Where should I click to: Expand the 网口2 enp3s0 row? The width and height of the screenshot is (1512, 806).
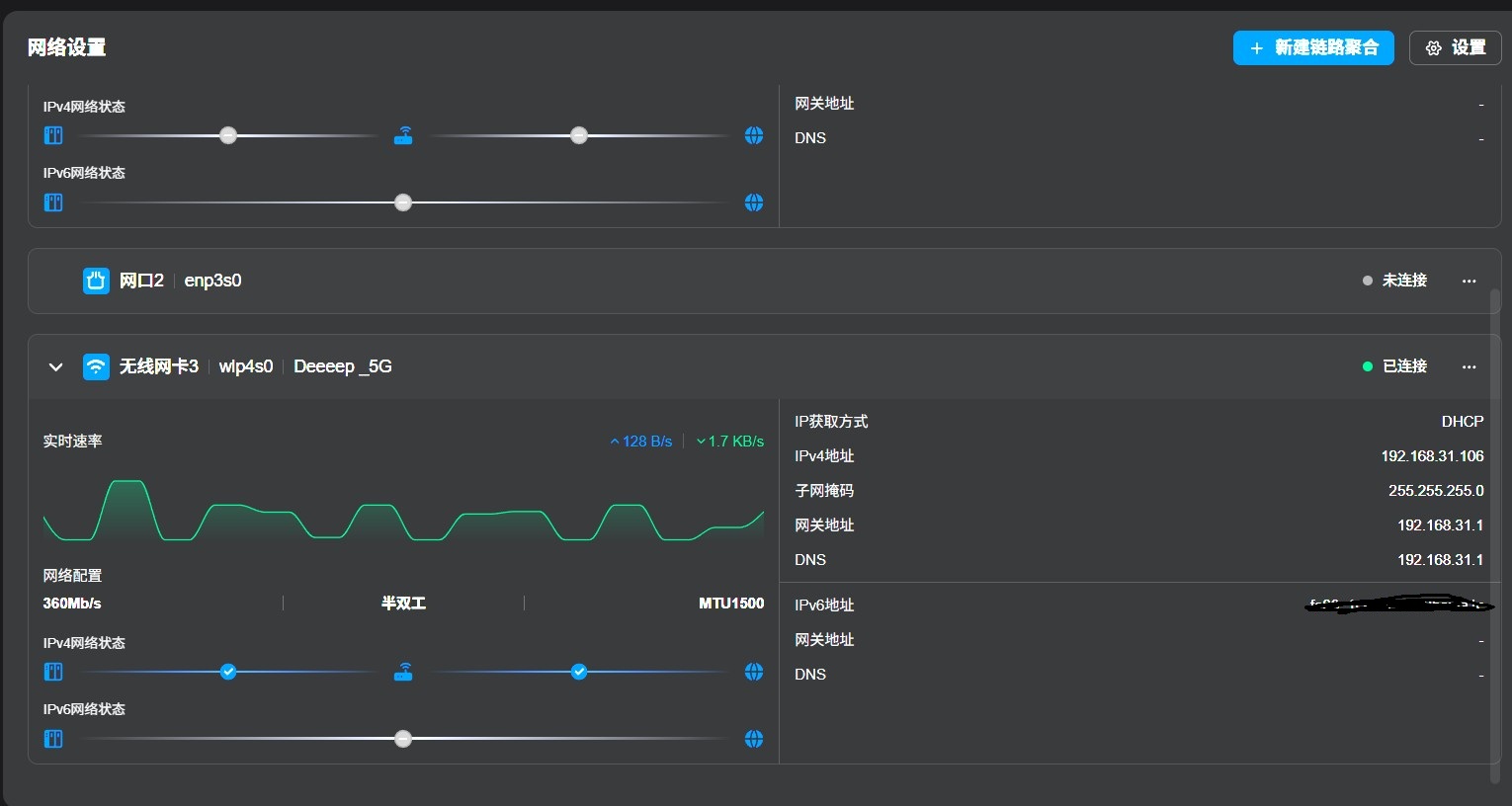pyautogui.click(x=764, y=281)
